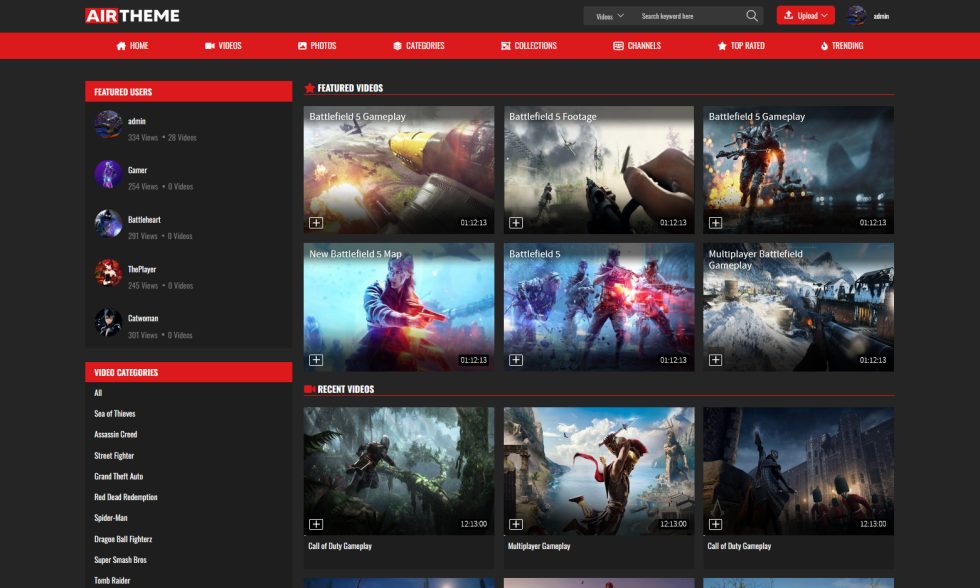Select the Red Dead Redemption category

pos(126,497)
